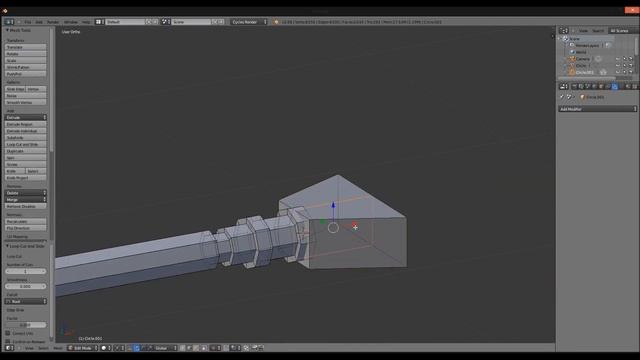Open the Object Constraints properties tab
Image resolution: width=640 pixels, height=360 pixels.
tap(607, 87)
